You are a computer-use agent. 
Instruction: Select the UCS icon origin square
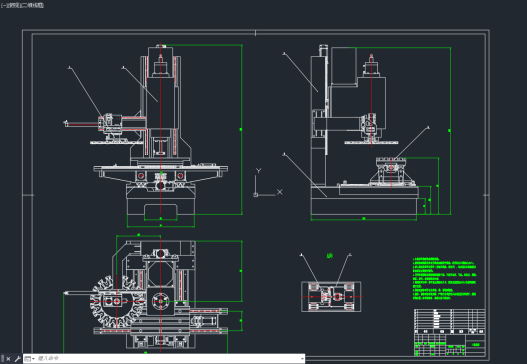(255, 195)
